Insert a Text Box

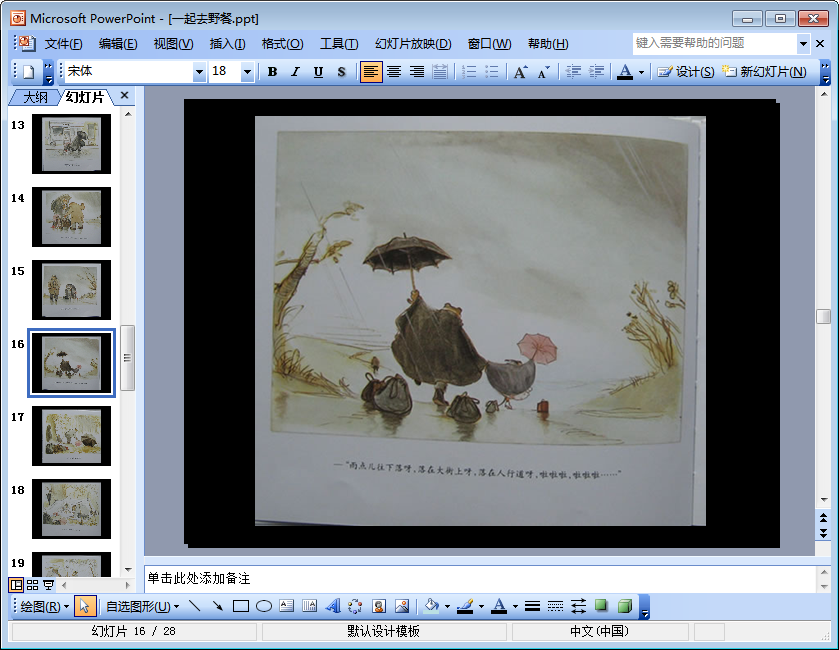[287, 606]
